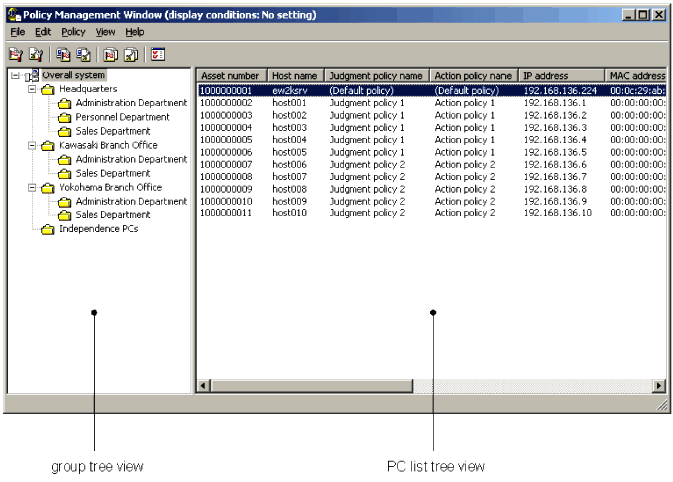The width and height of the screenshot is (673, 482).
Task: Click the fifth toolbar icon showing a document
Action: point(109,54)
